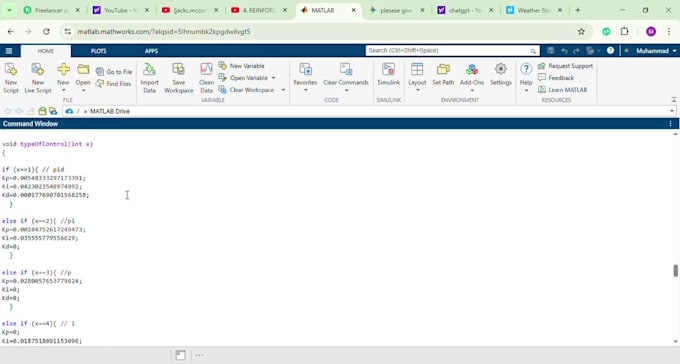Screen dimensions: 680x364
Task: Expand the Open Variable dropdown
Action: tap(274, 78)
